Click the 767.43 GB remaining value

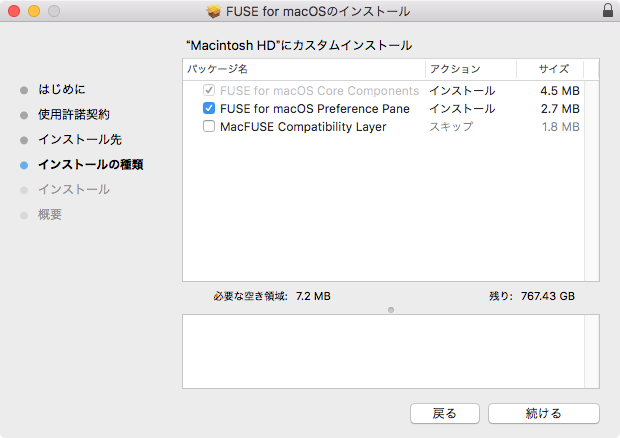click(x=548, y=296)
